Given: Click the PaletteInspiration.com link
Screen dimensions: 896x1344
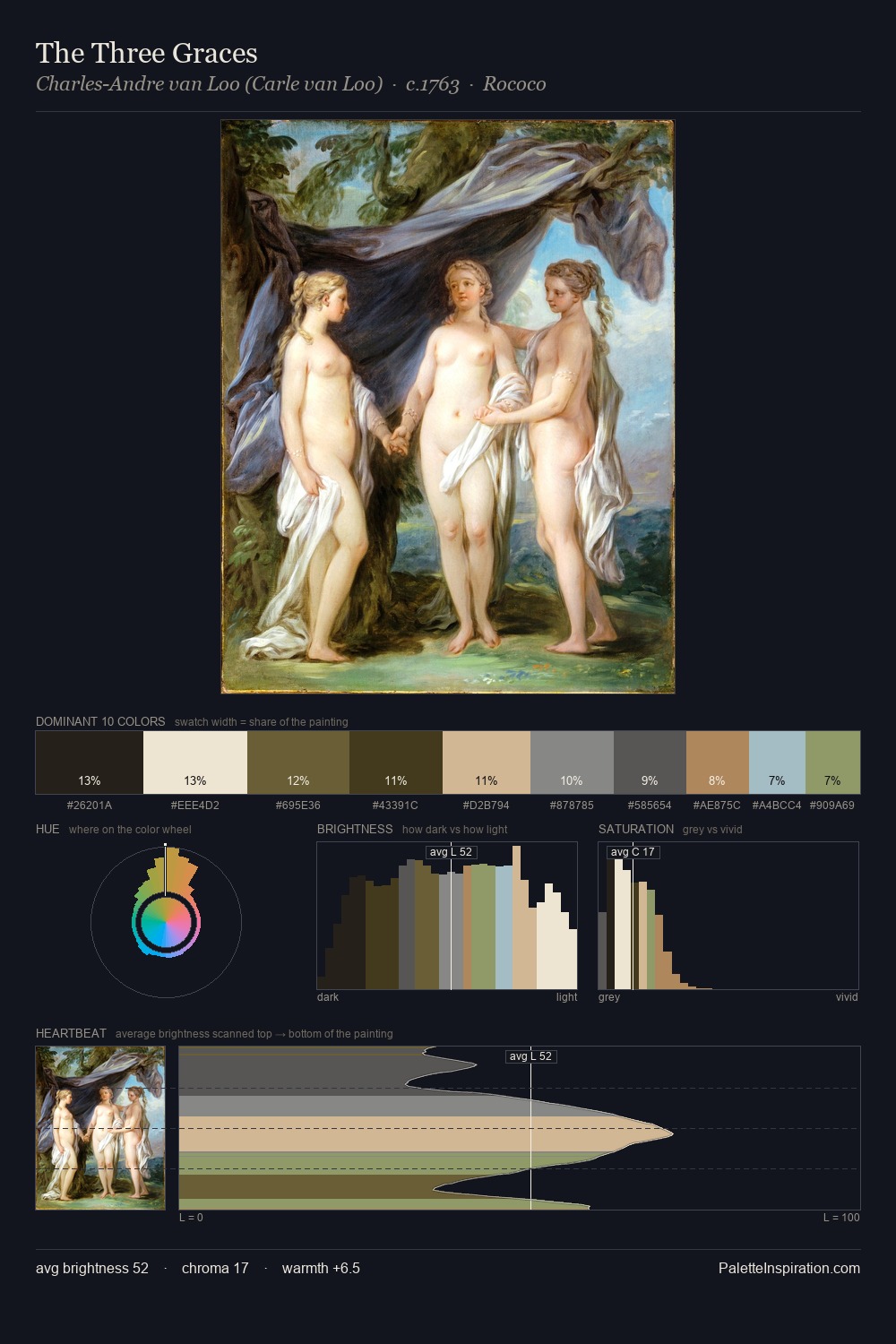Looking at the screenshot, I should pos(789,1268).
